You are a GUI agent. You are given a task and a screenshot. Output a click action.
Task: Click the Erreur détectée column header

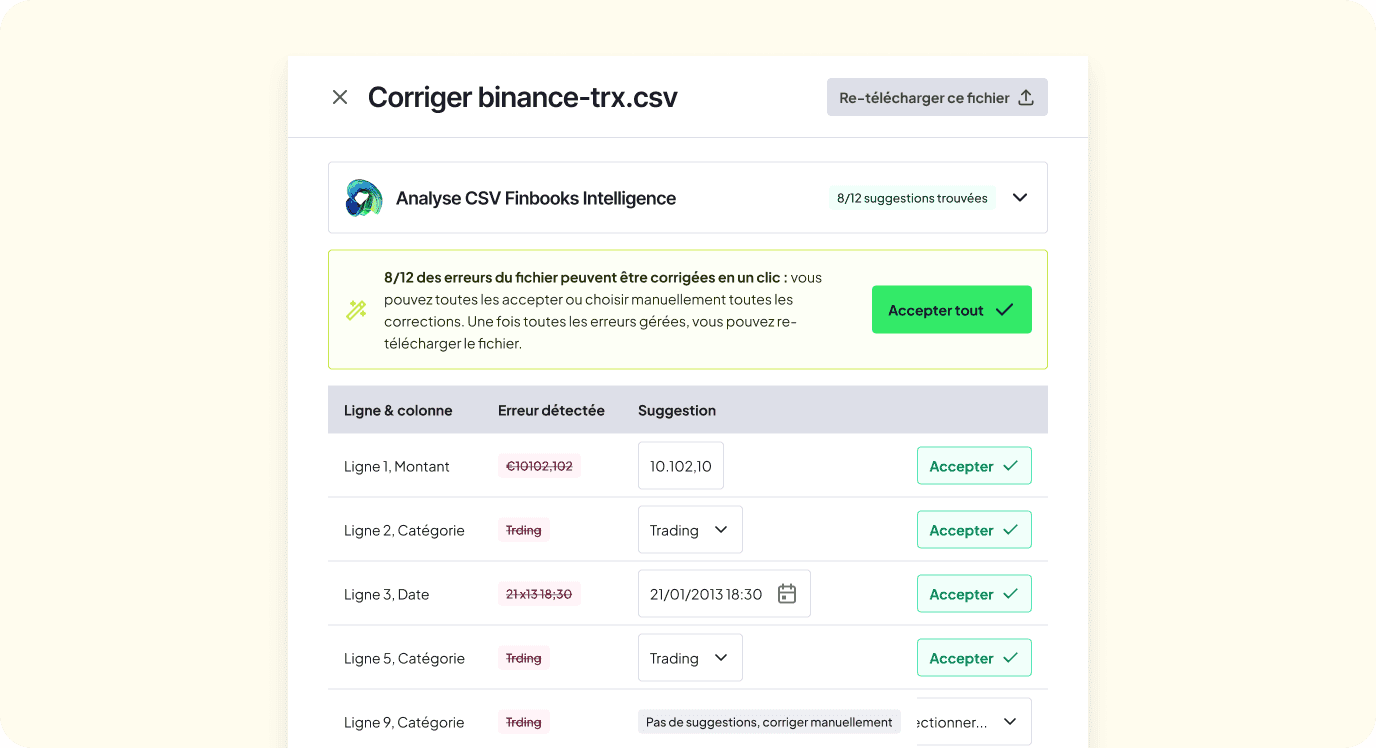pyautogui.click(x=551, y=410)
